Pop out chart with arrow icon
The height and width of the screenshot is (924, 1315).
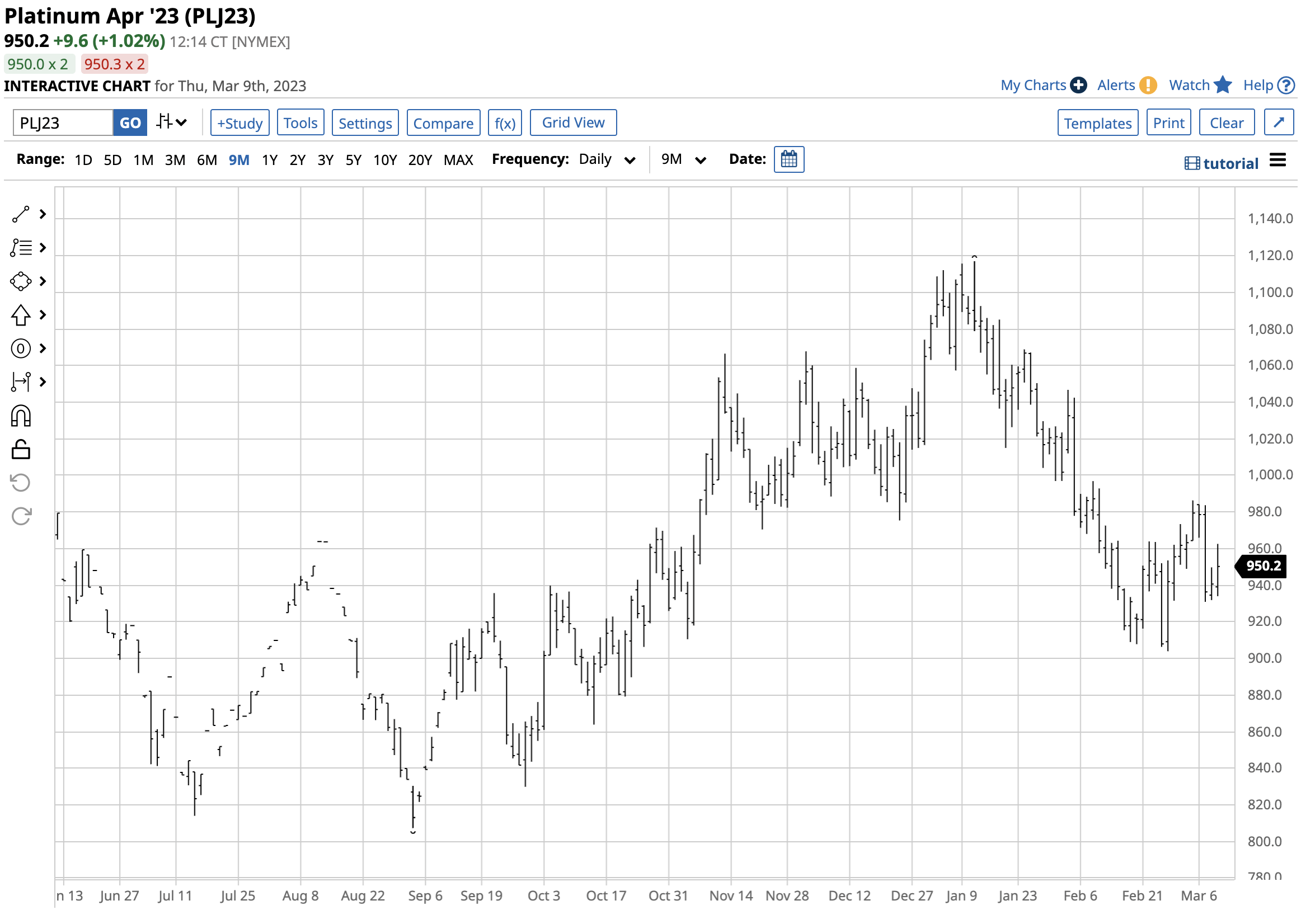tap(1280, 122)
